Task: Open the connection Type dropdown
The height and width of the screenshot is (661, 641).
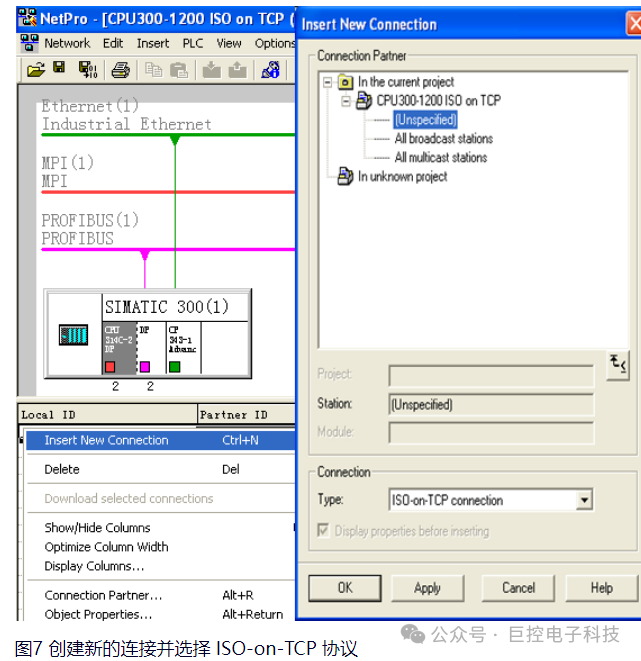Action: [584, 500]
